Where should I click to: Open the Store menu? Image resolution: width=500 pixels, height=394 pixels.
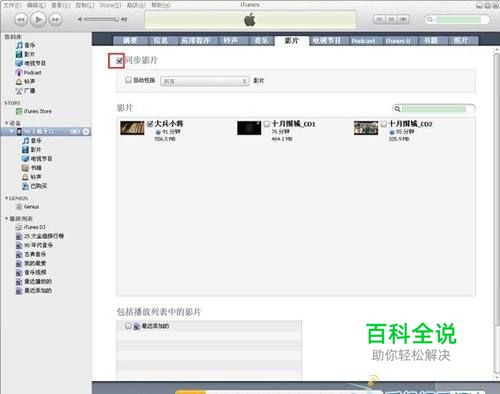pos(110,5)
